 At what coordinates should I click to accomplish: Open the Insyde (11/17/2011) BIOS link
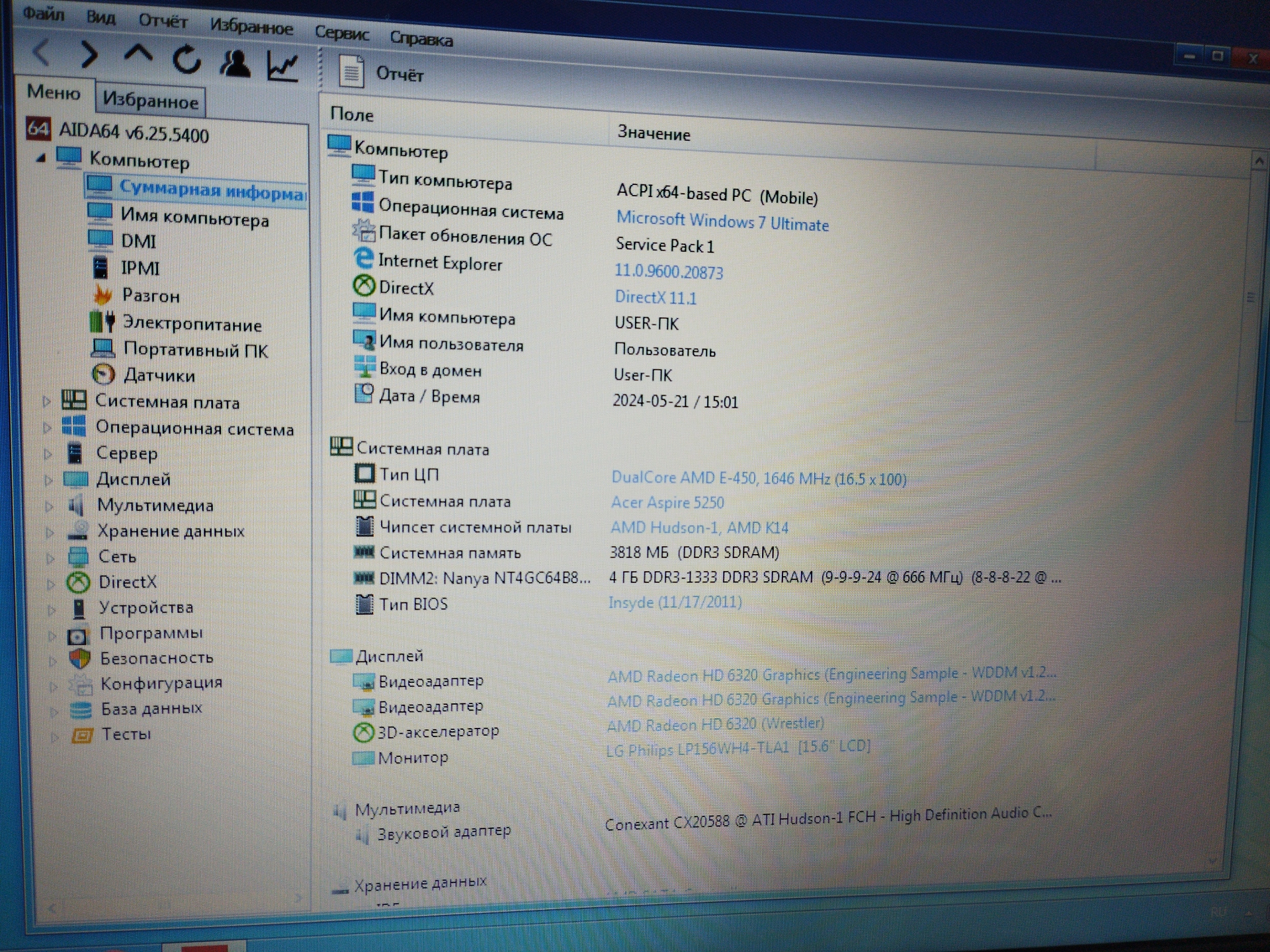pyautogui.click(x=675, y=602)
